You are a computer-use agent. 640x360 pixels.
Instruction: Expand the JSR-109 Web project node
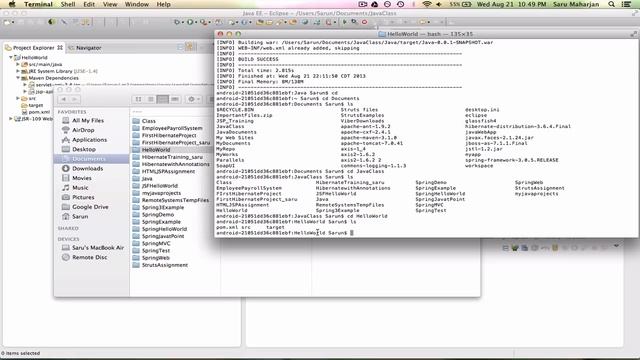point(11,119)
